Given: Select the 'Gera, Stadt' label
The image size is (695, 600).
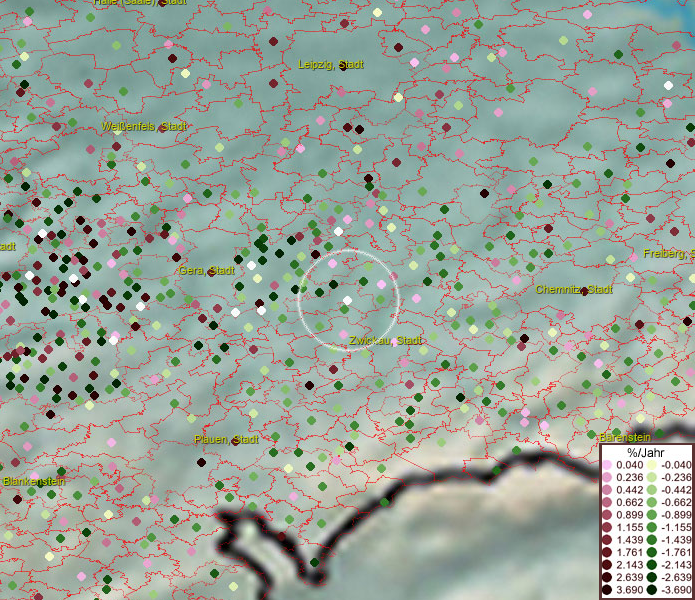Looking at the screenshot, I should 207,270.
